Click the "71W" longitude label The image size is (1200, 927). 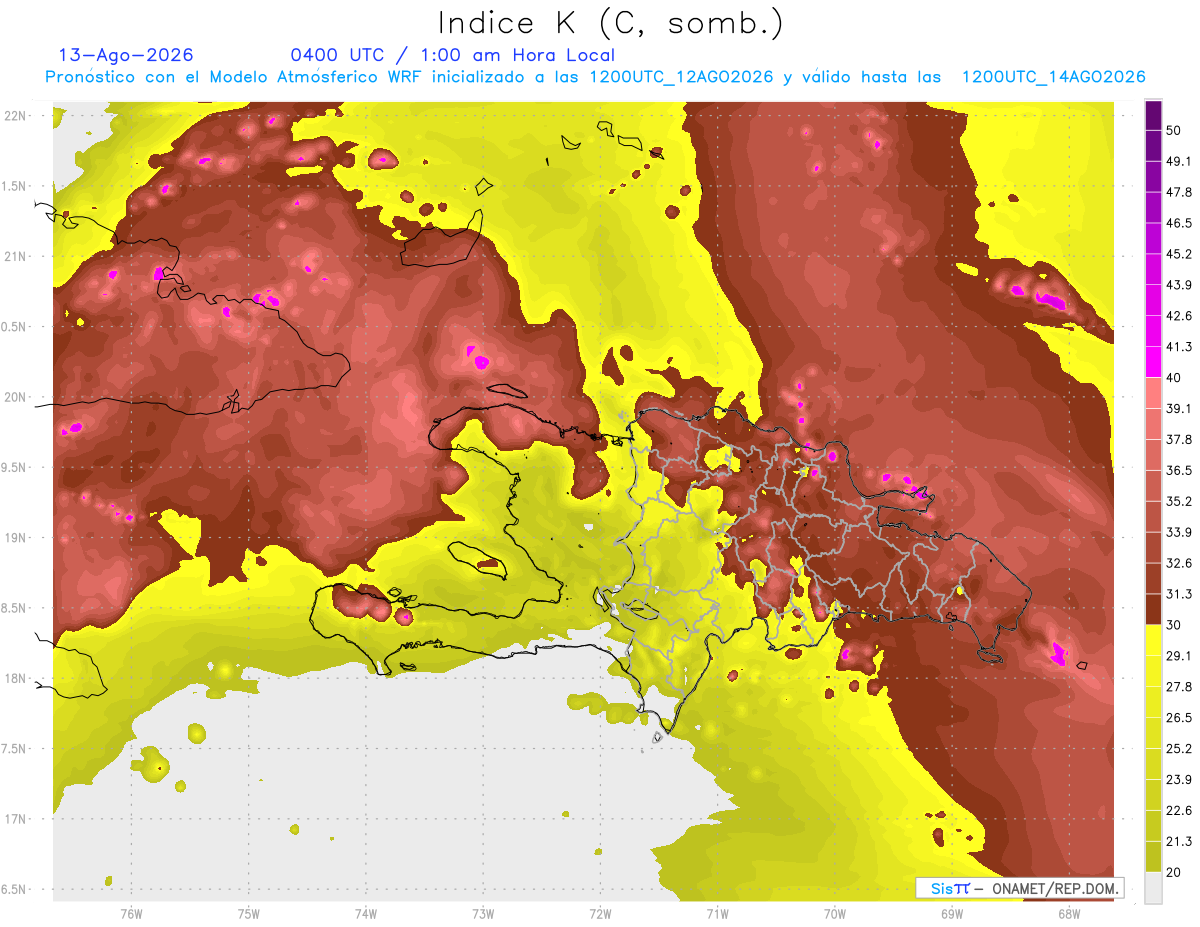click(x=717, y=913)
